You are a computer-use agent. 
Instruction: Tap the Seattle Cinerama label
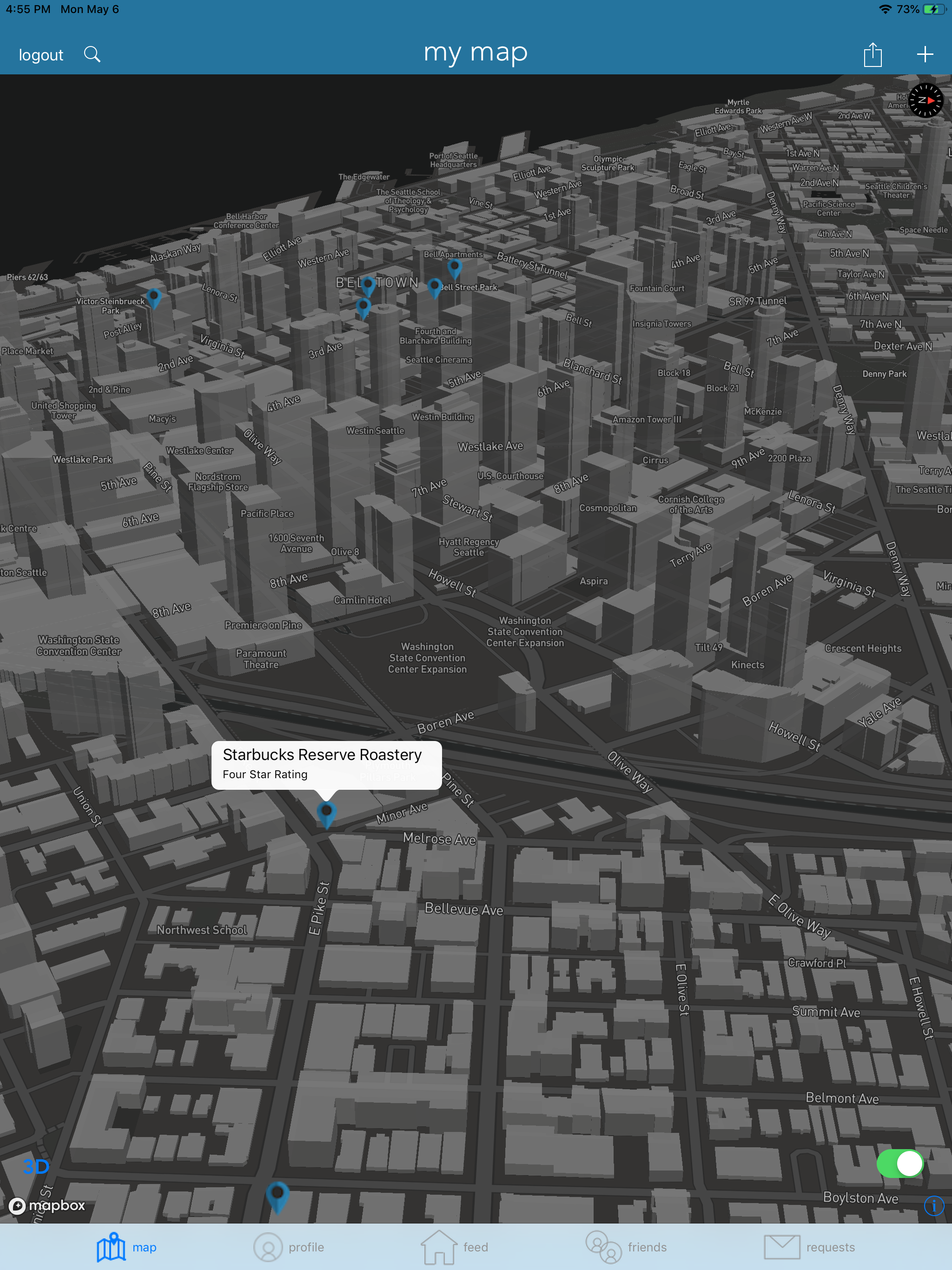[x=439, y=360]
